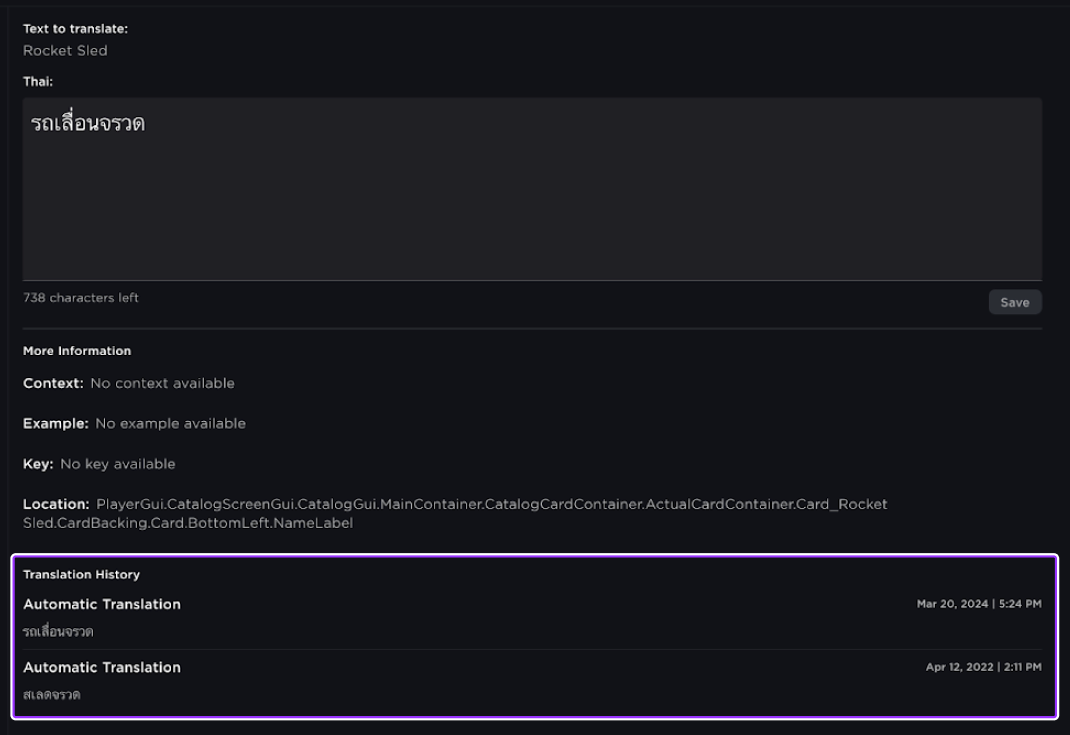The image size is (1070, 735).
Task: Click the Thai text under the 2024 history entry
Action: coord(58,632)
